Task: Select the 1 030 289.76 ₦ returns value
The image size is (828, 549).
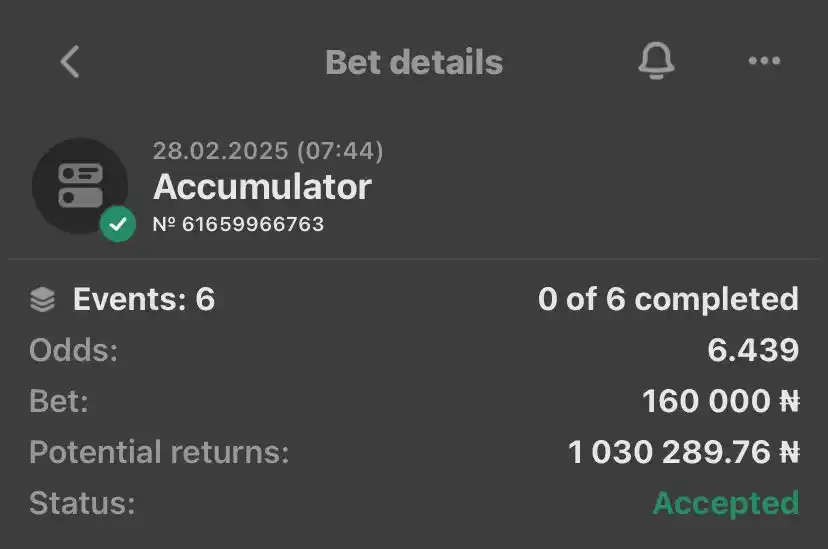Action: (x=684, y=452)
